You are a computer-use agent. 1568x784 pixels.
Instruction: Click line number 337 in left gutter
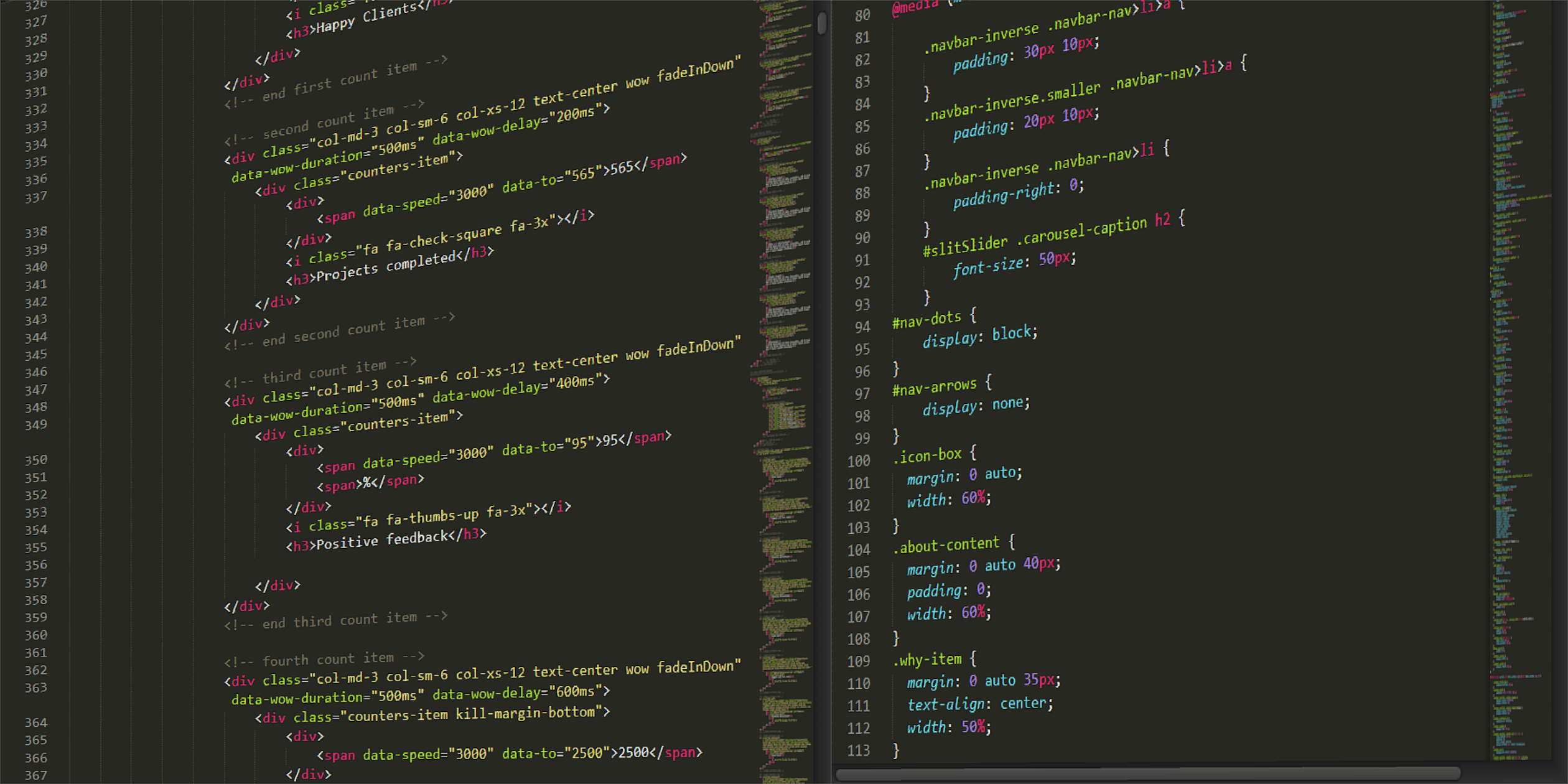tap(35, 197)
